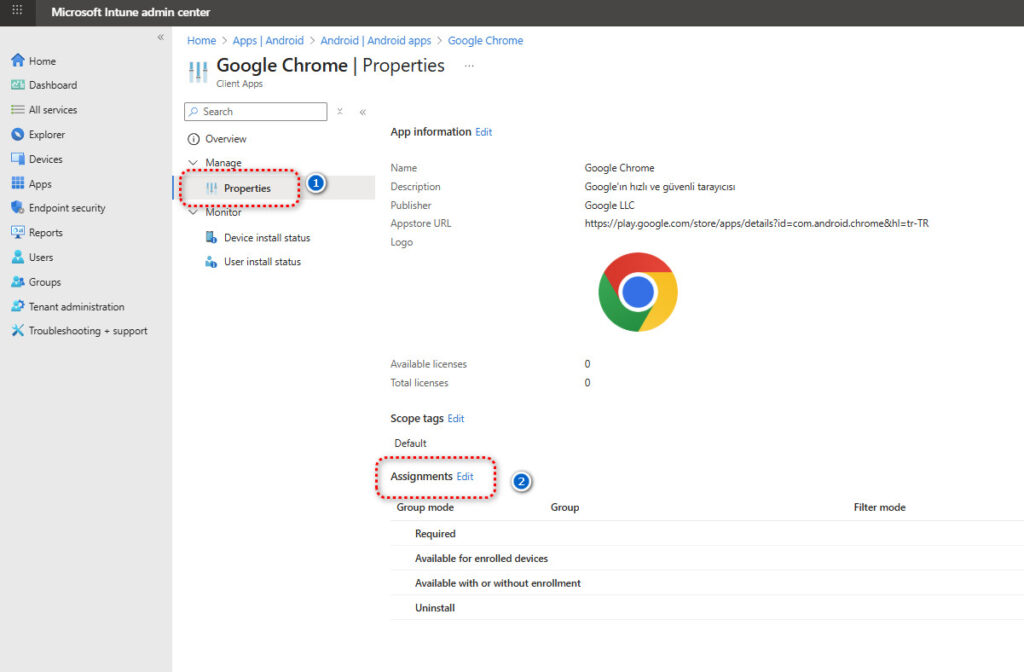Select the Devices icon in sidebar
This screenshot has height=672, width=1024.
coord(17,159)
